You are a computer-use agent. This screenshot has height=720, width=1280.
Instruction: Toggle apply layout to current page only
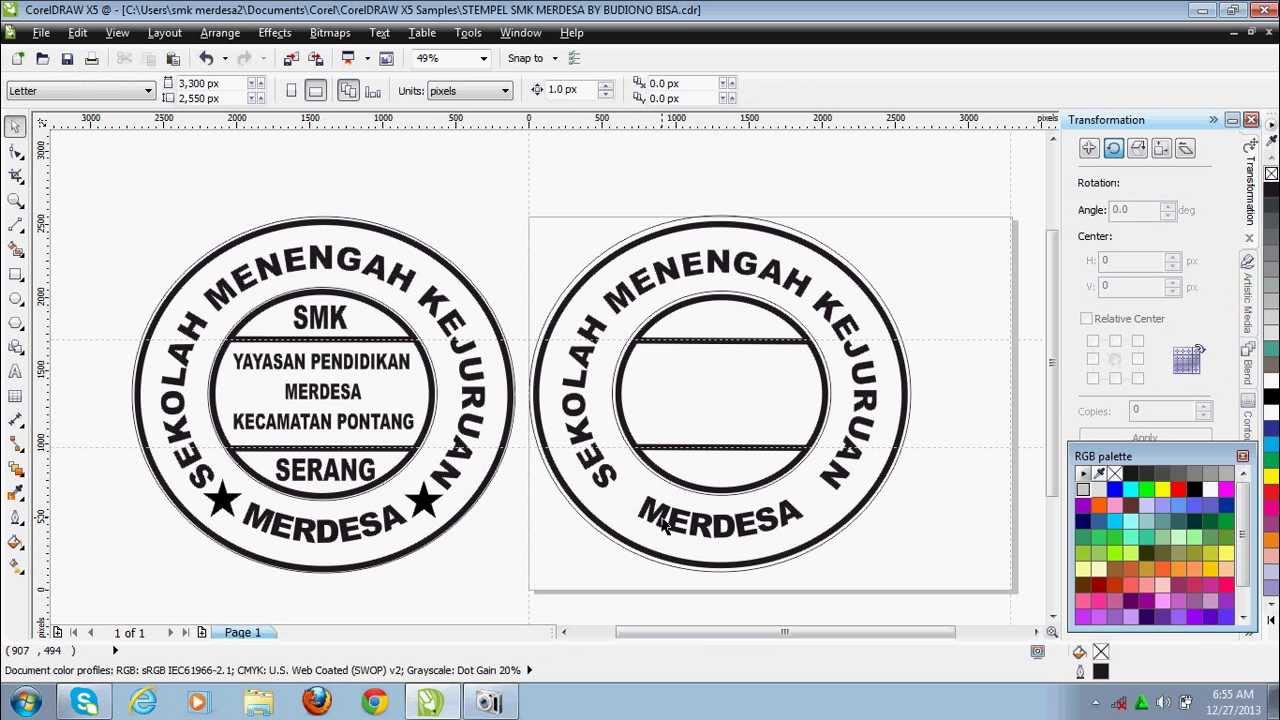pos(373,91)
